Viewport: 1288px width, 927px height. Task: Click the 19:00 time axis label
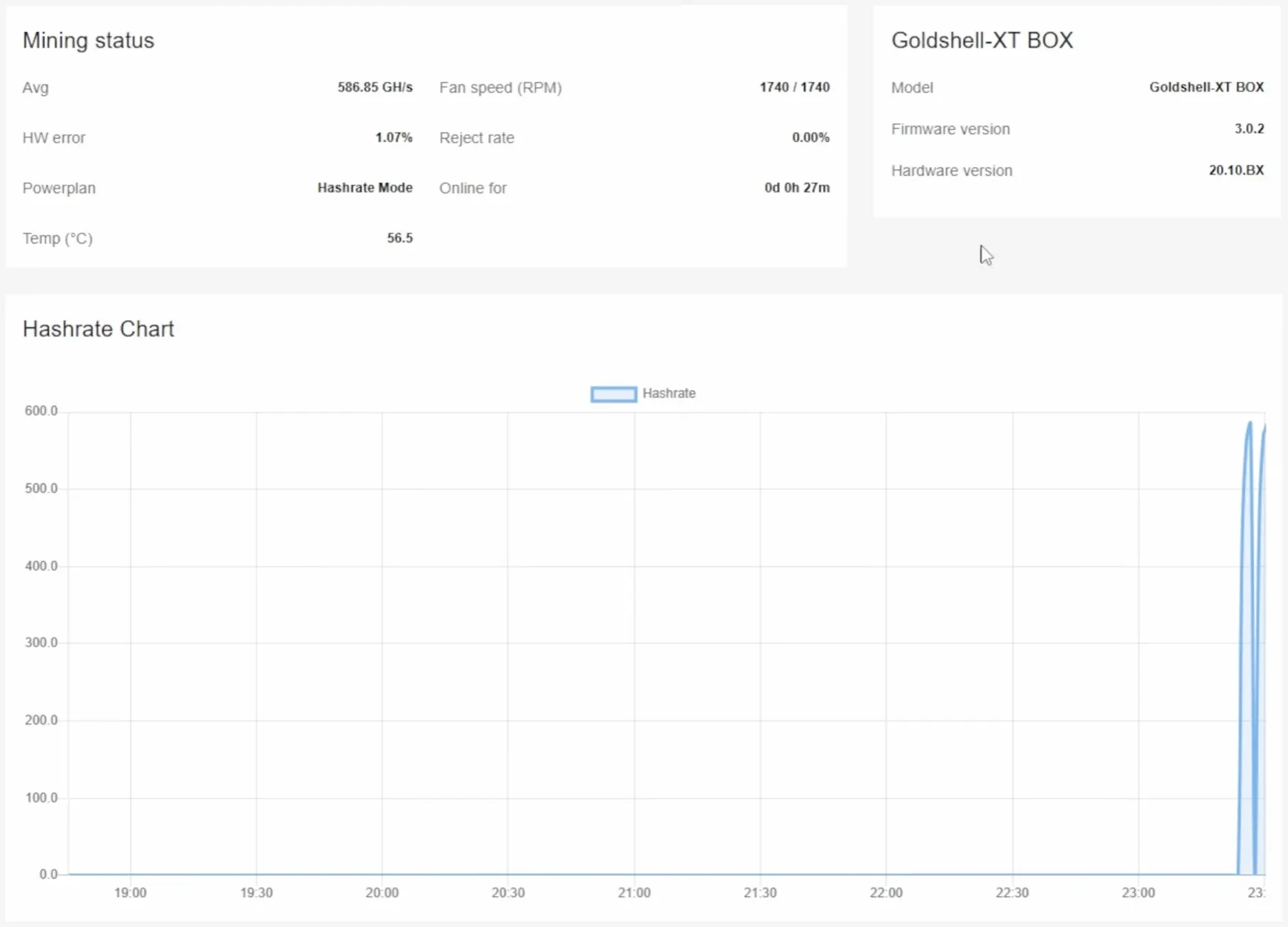tap(131, 893)
